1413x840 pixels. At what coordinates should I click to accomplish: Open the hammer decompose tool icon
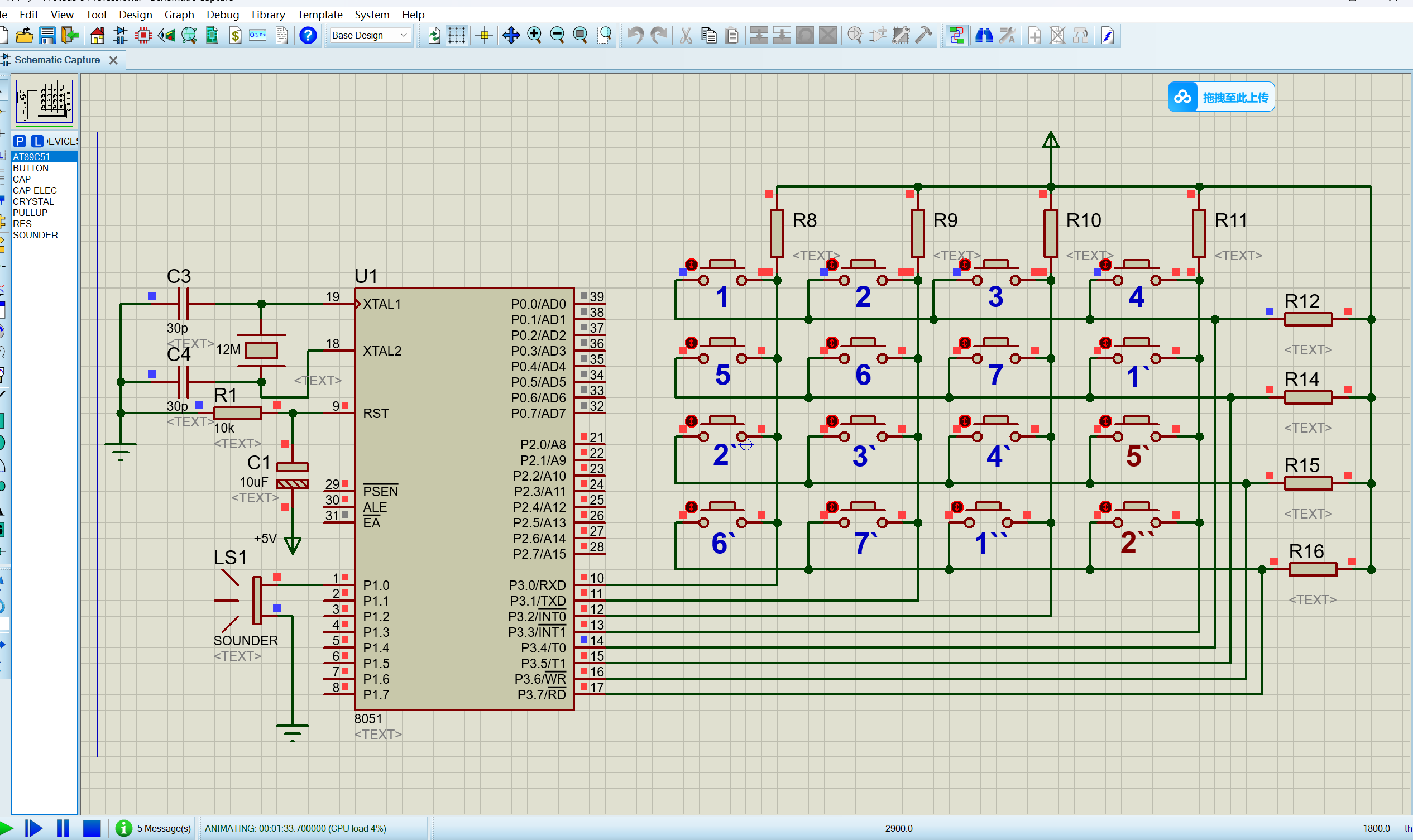[x=924, y=36]
